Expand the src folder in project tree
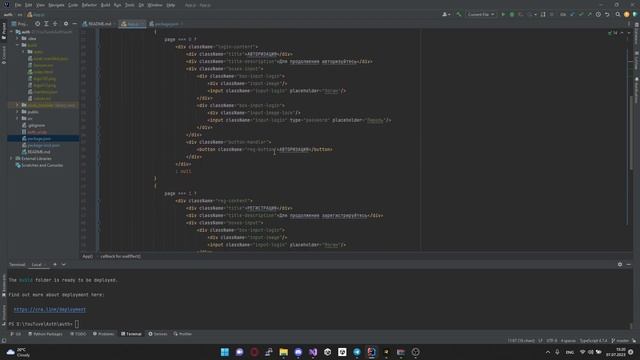The width and height of the screenshot is (640, 360). click(18, 118)
